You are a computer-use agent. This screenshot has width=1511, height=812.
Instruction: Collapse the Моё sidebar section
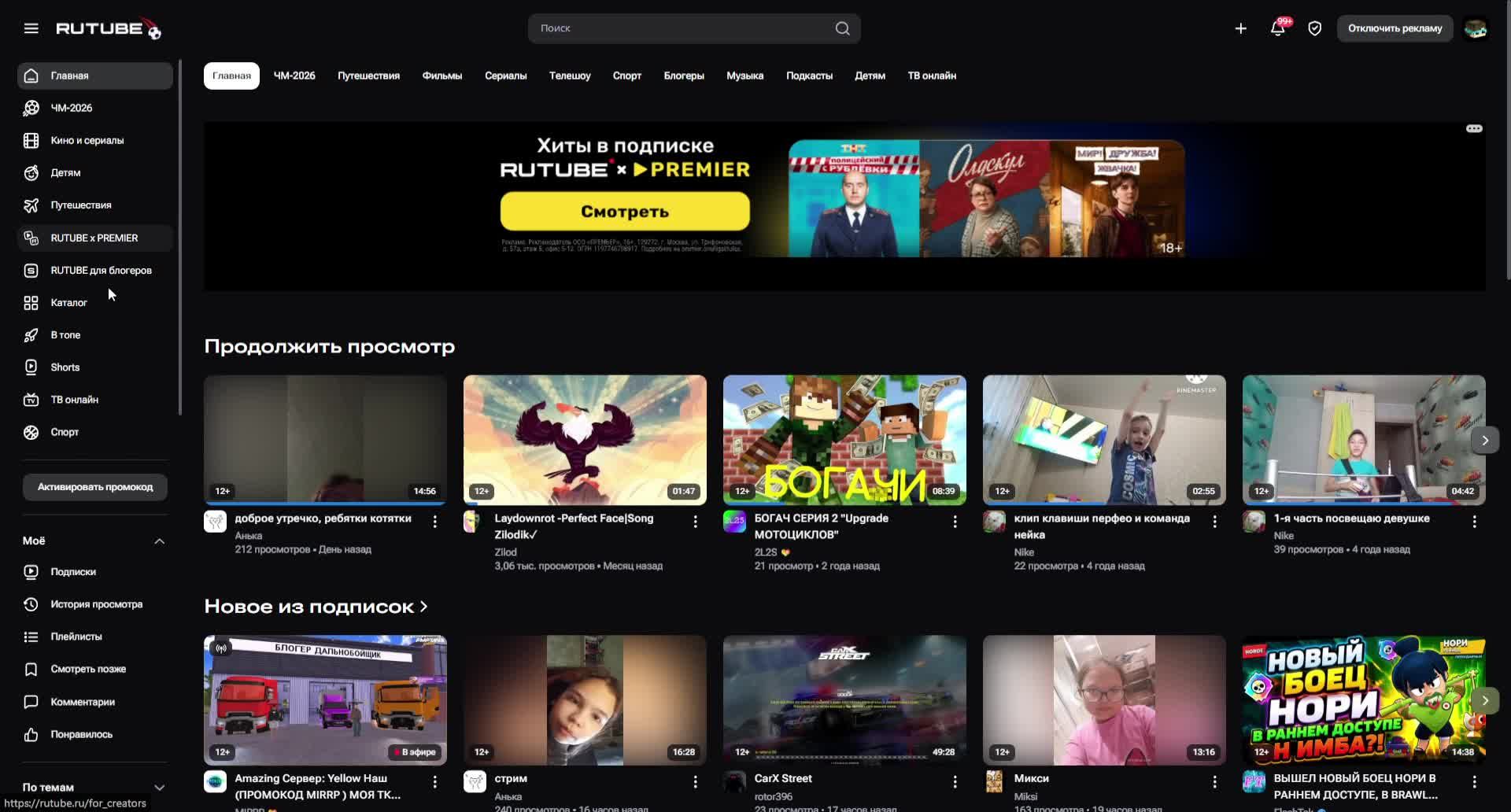pyautogui.click(x=159, y=541)
